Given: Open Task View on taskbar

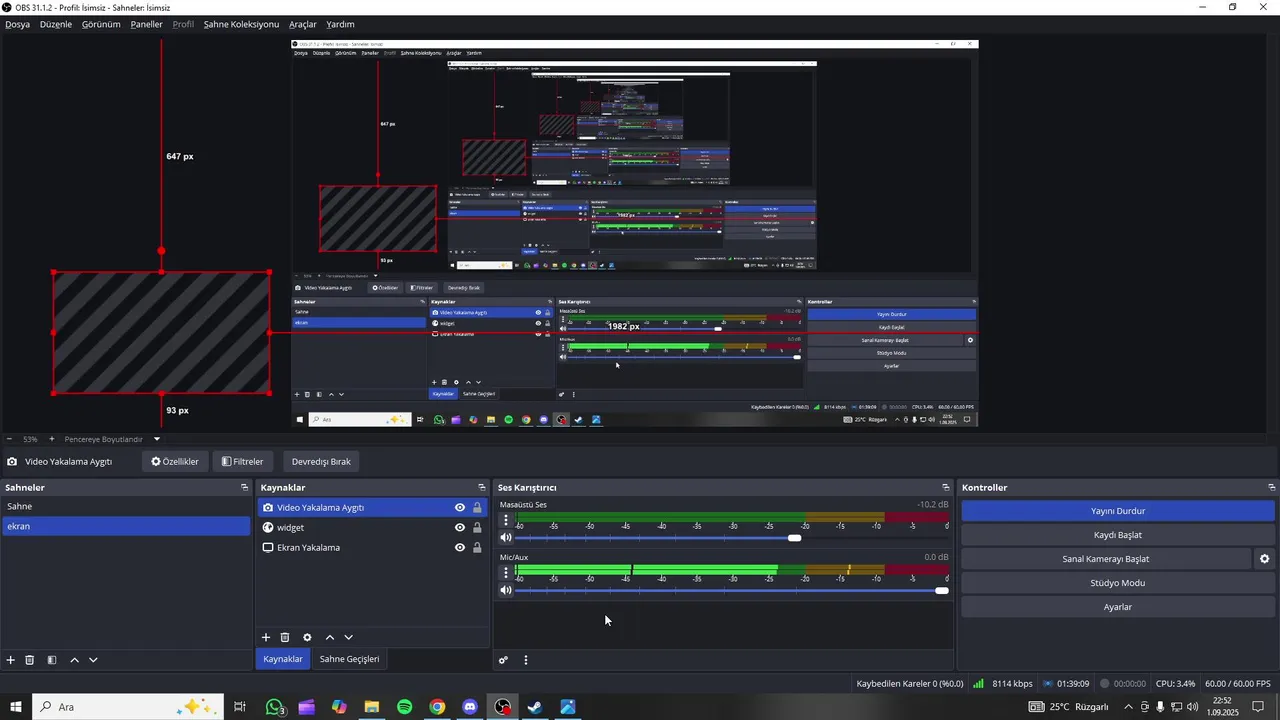Looking at the screenshot, I should 240,707.
